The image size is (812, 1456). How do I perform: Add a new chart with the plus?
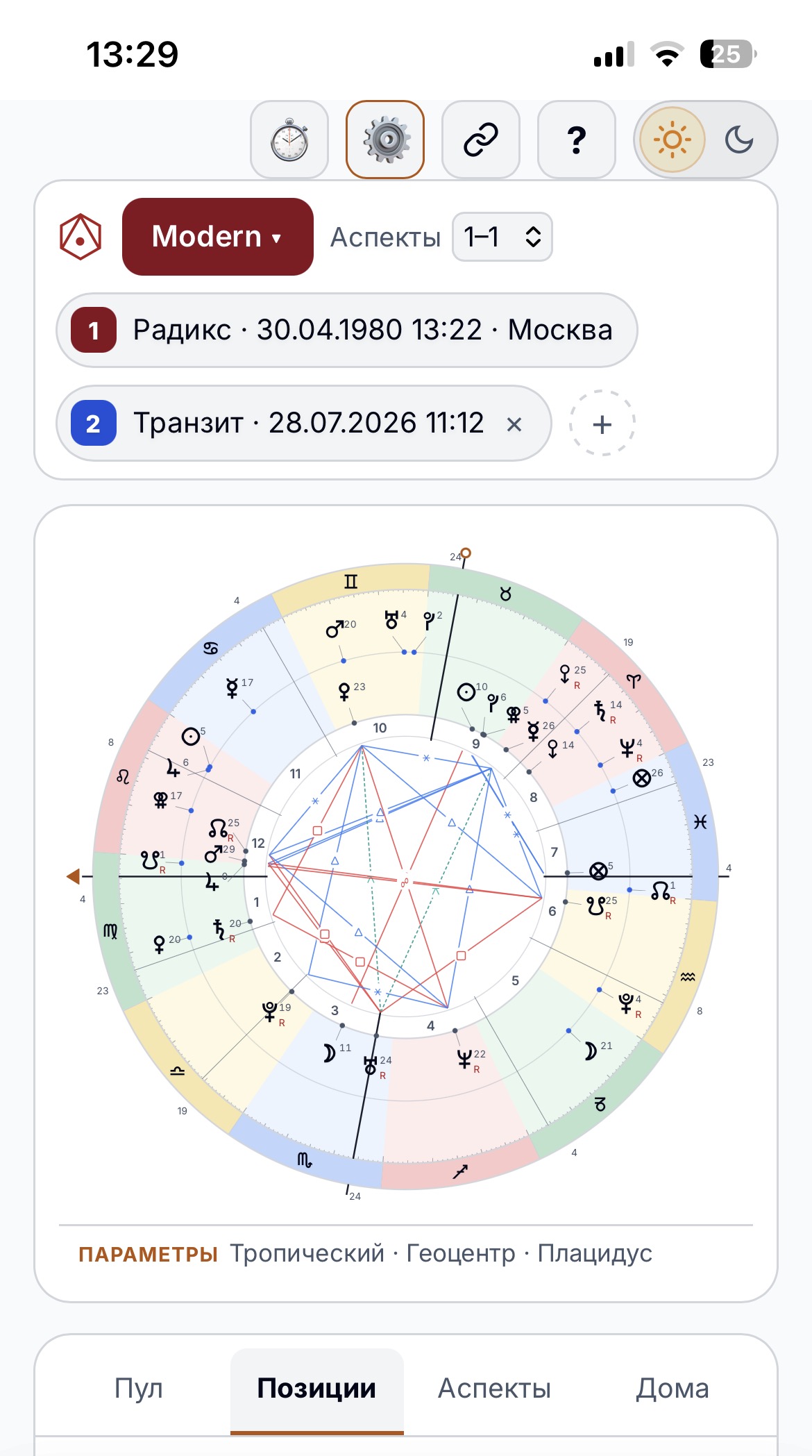pyautogui.click(x=602, y=424)
